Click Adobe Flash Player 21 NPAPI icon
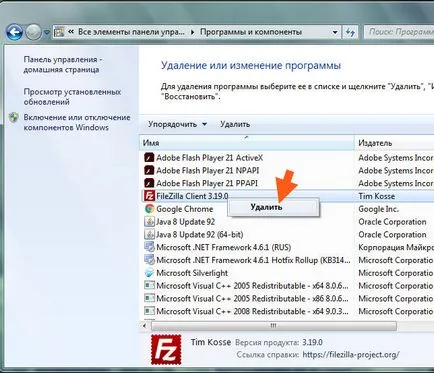Screen dimensions: 434x373 coord(149,170)
